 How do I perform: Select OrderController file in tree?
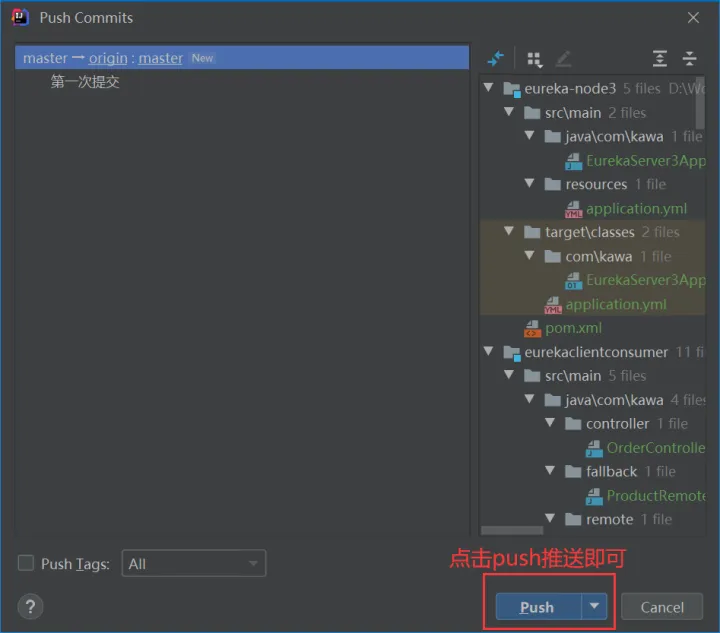point(656,448)
